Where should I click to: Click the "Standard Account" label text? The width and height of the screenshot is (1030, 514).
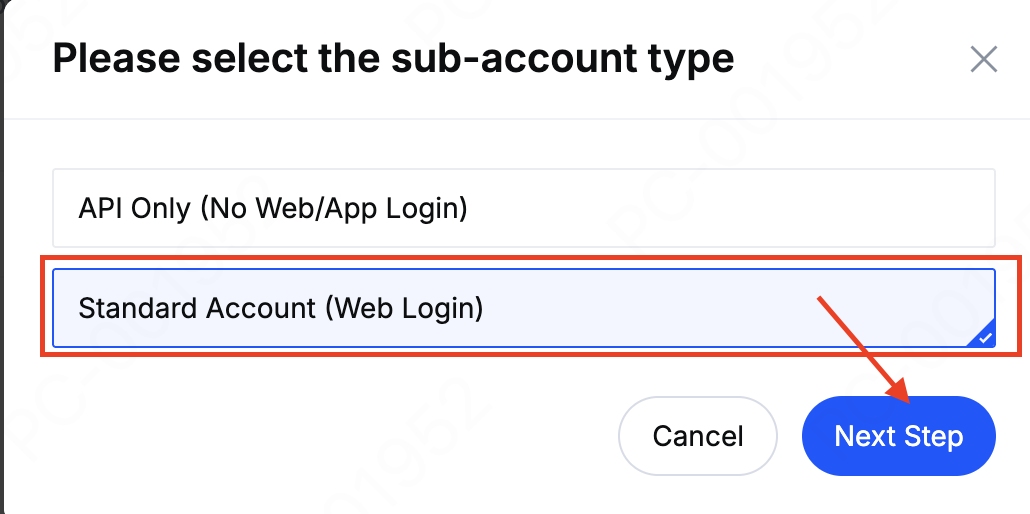(x=196, y=308)
